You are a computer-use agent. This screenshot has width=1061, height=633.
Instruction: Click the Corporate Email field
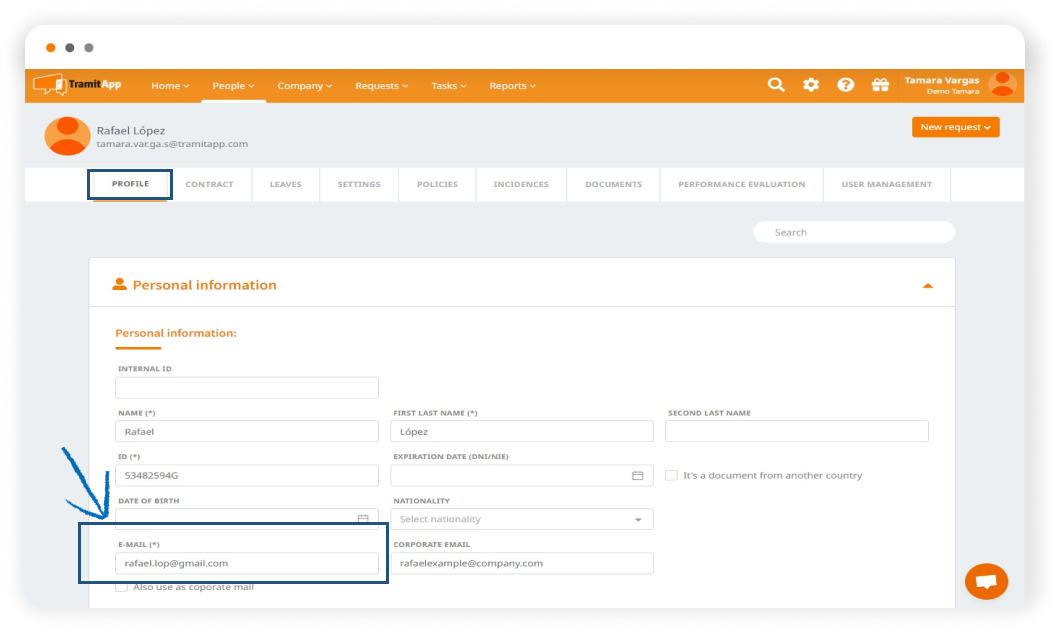[x=522, y=563]
